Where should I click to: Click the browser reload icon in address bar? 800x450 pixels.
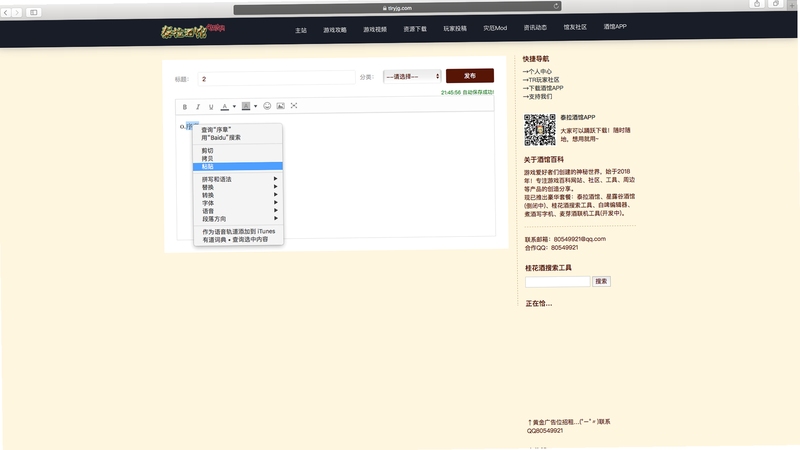pos(556,6)
